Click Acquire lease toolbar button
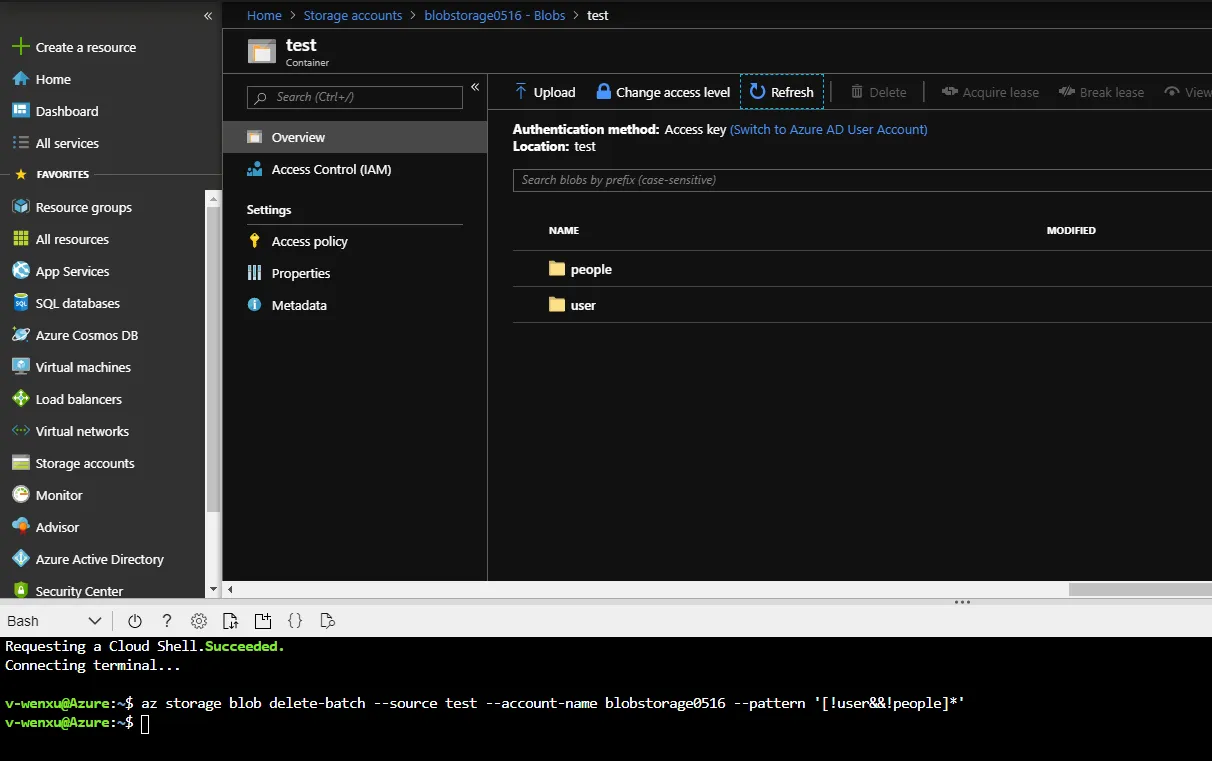 pyautogui.click(x=990, y=92)
